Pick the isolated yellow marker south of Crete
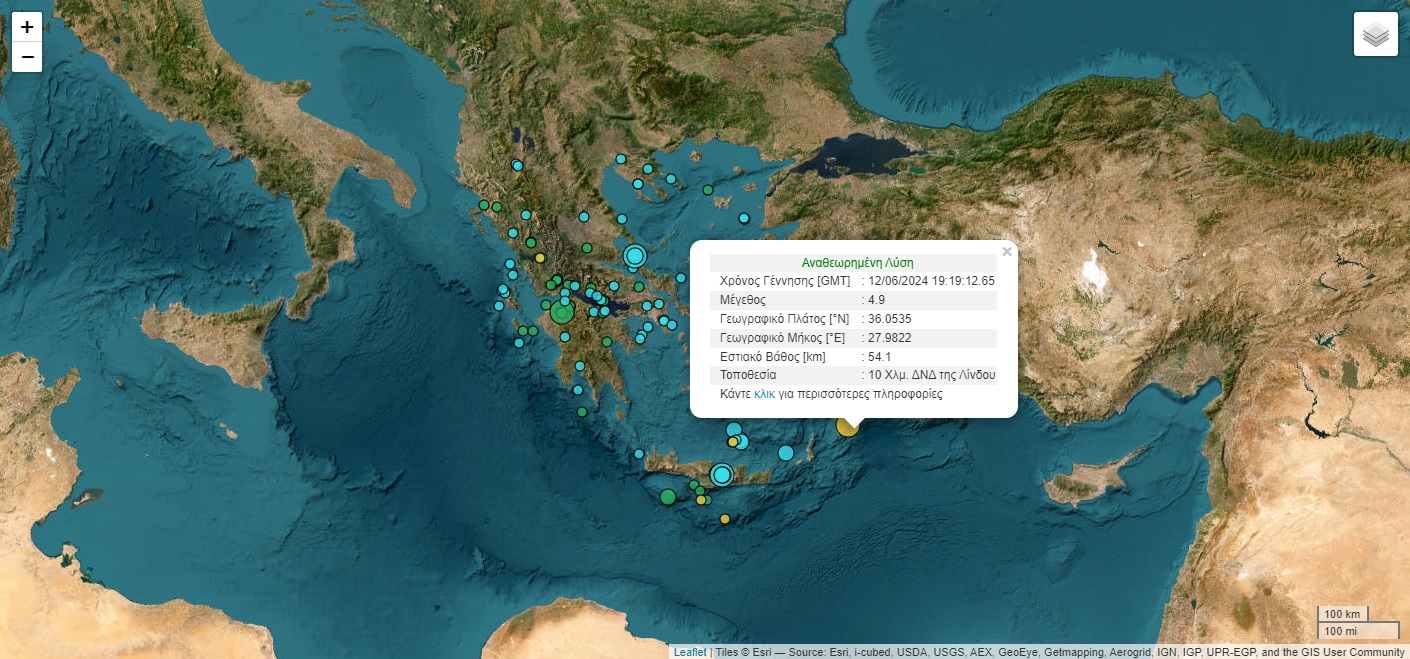The height and width of the screenshot is (659, 1410). 725,518
